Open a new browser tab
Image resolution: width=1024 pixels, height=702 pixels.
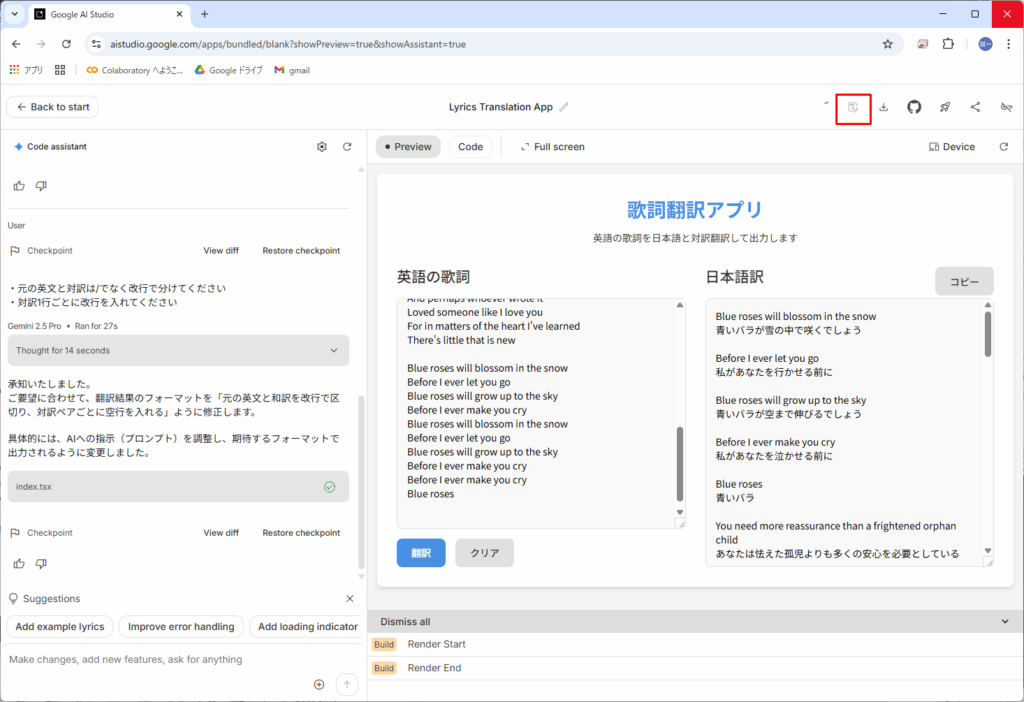(x=204, y=14)
